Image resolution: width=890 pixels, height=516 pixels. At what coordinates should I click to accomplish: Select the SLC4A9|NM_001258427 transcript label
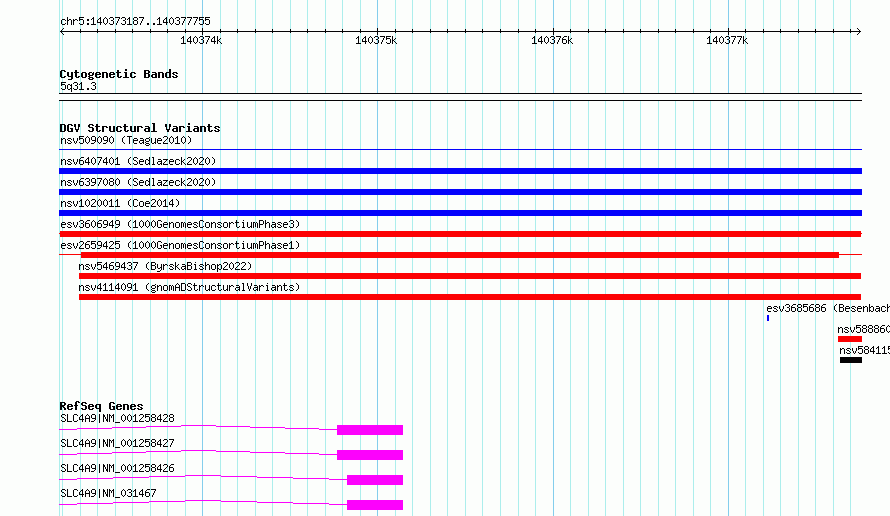[x=117, y=443]
